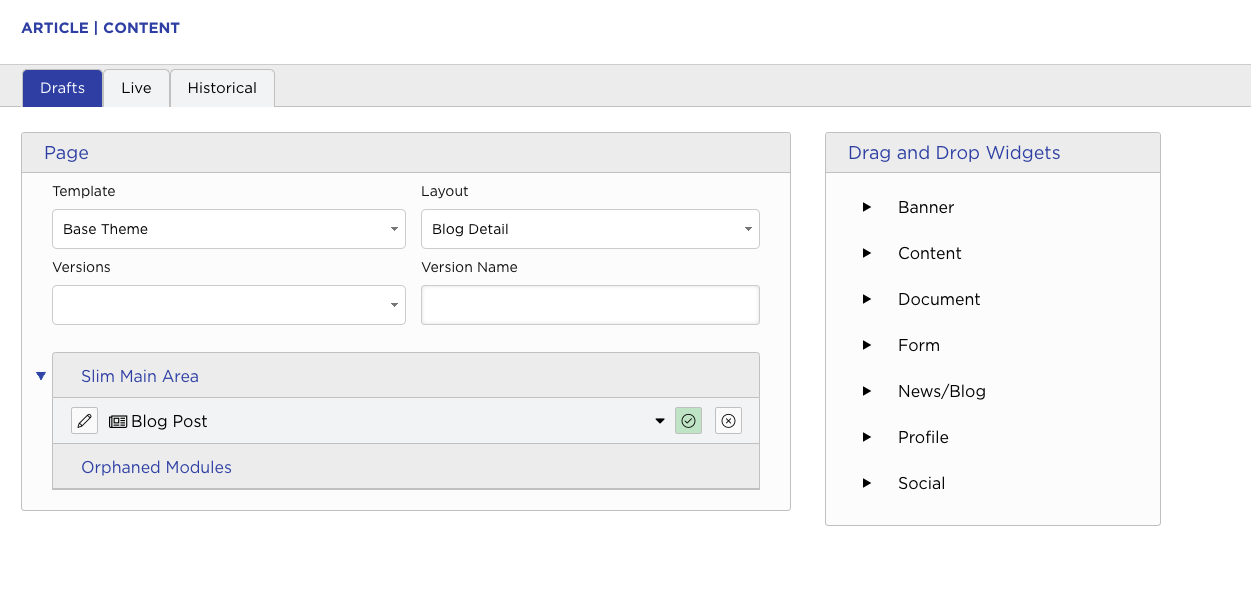Expand the Social widget group arrow
The height and width of the screenshot is (608, 1251).
point(867,483)
